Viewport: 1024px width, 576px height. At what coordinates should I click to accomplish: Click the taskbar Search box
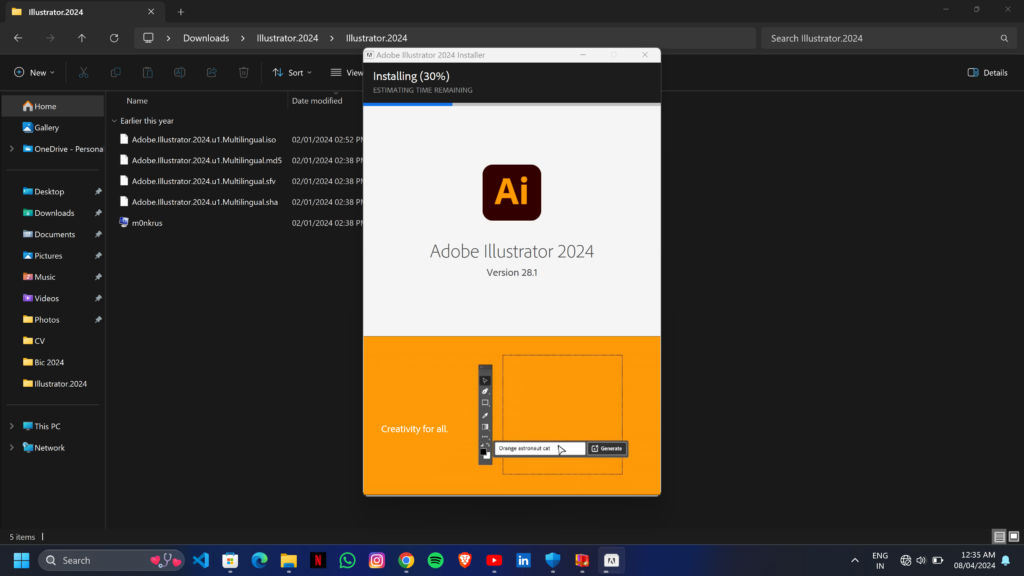point(112,560)
